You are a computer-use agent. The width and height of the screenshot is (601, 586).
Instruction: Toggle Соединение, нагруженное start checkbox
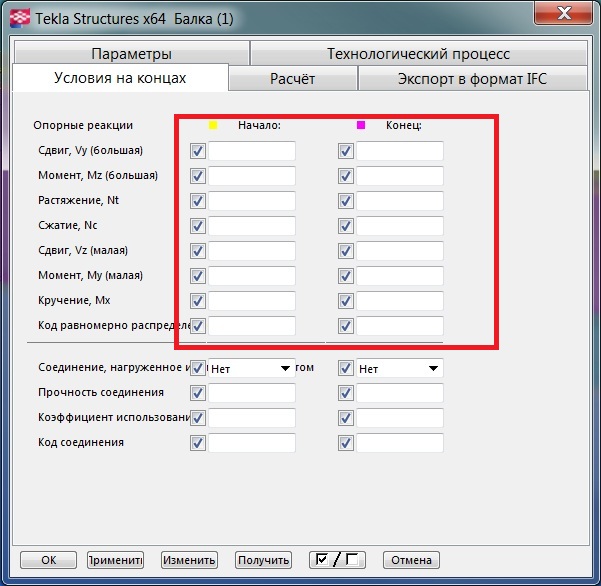(x=198, y=368)
